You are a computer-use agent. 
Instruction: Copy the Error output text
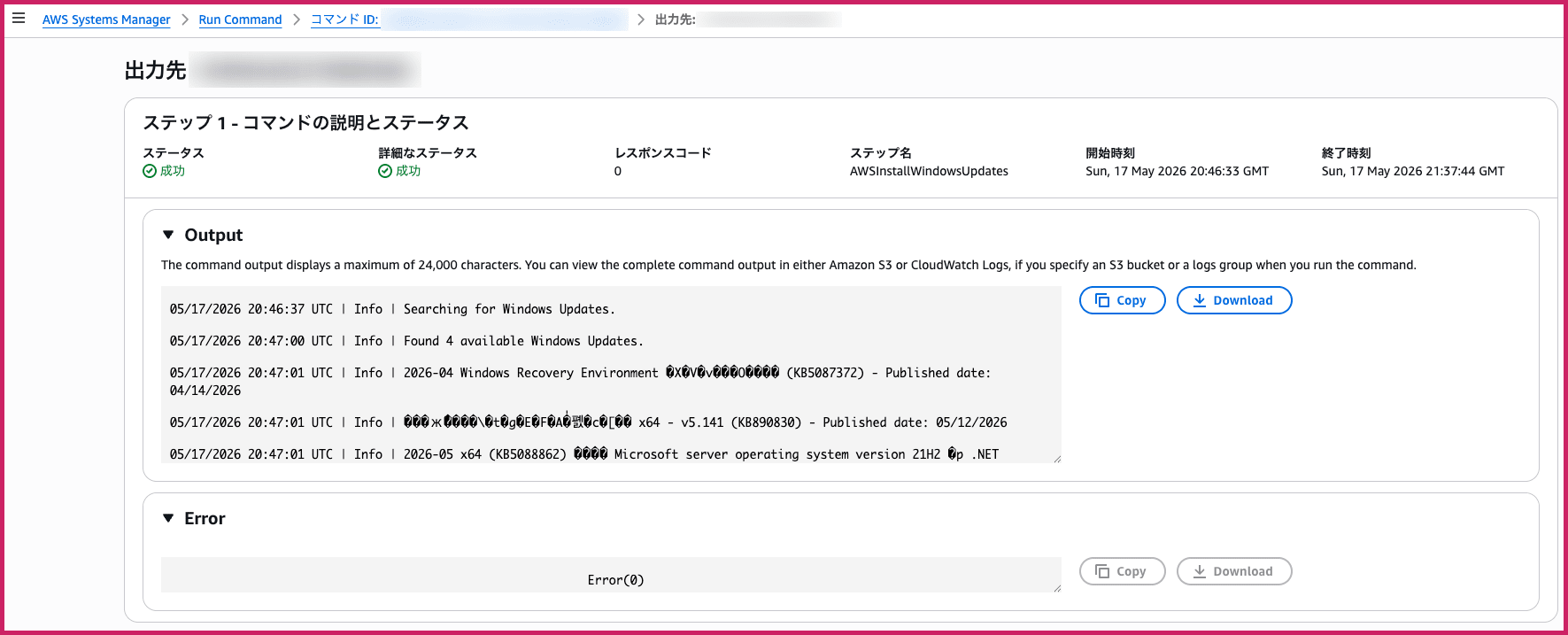[1122, 571]
